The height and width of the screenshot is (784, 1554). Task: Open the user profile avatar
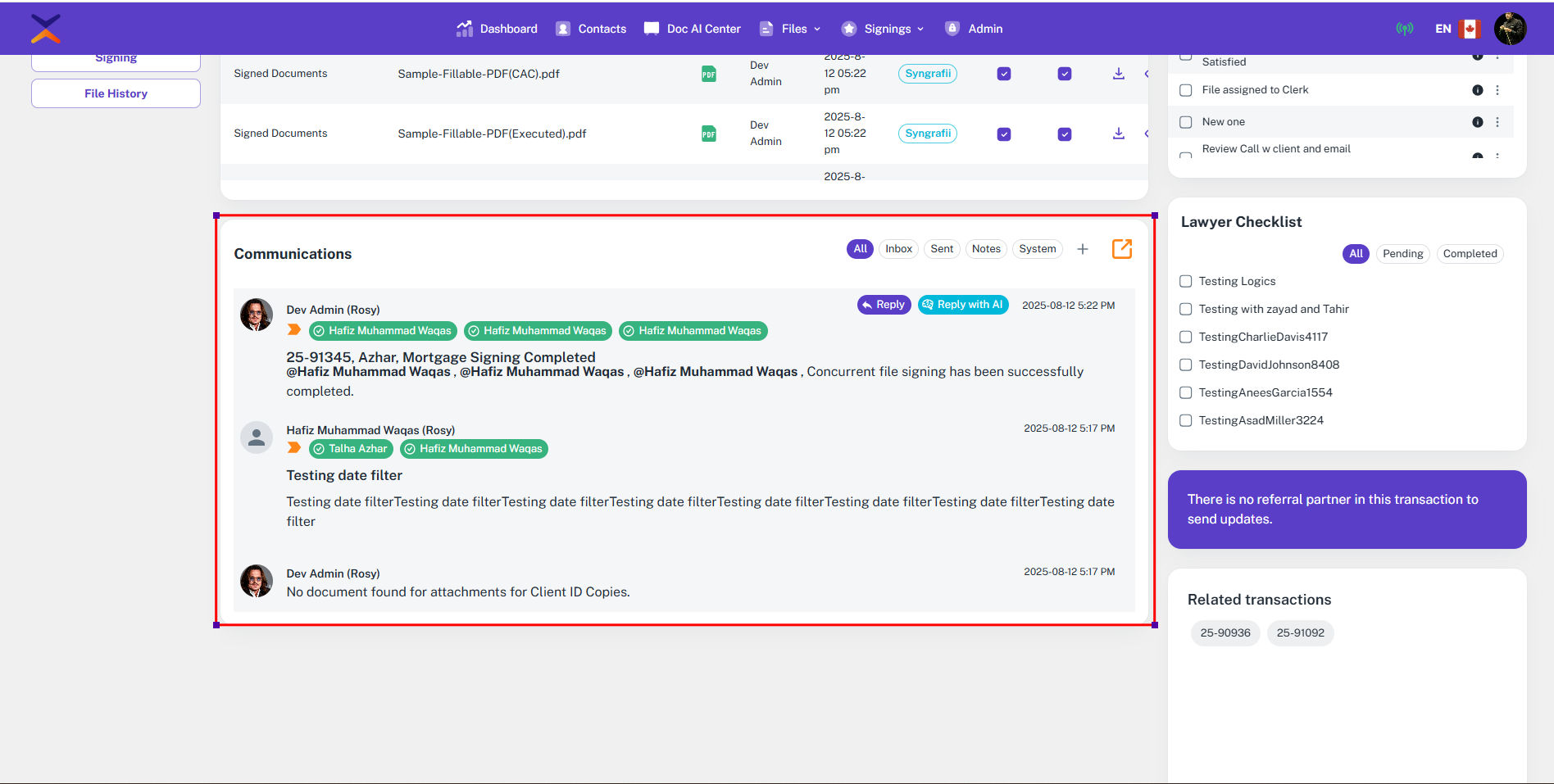(1509, 29)
